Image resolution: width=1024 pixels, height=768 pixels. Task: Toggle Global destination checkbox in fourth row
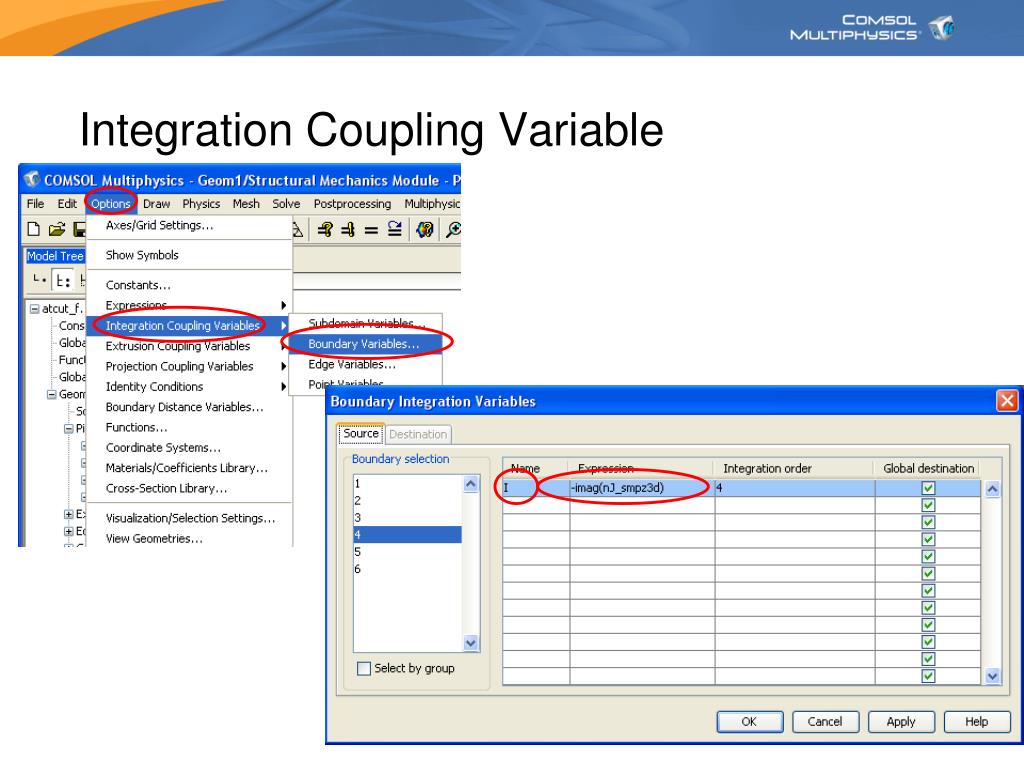(x=928, y=539)
